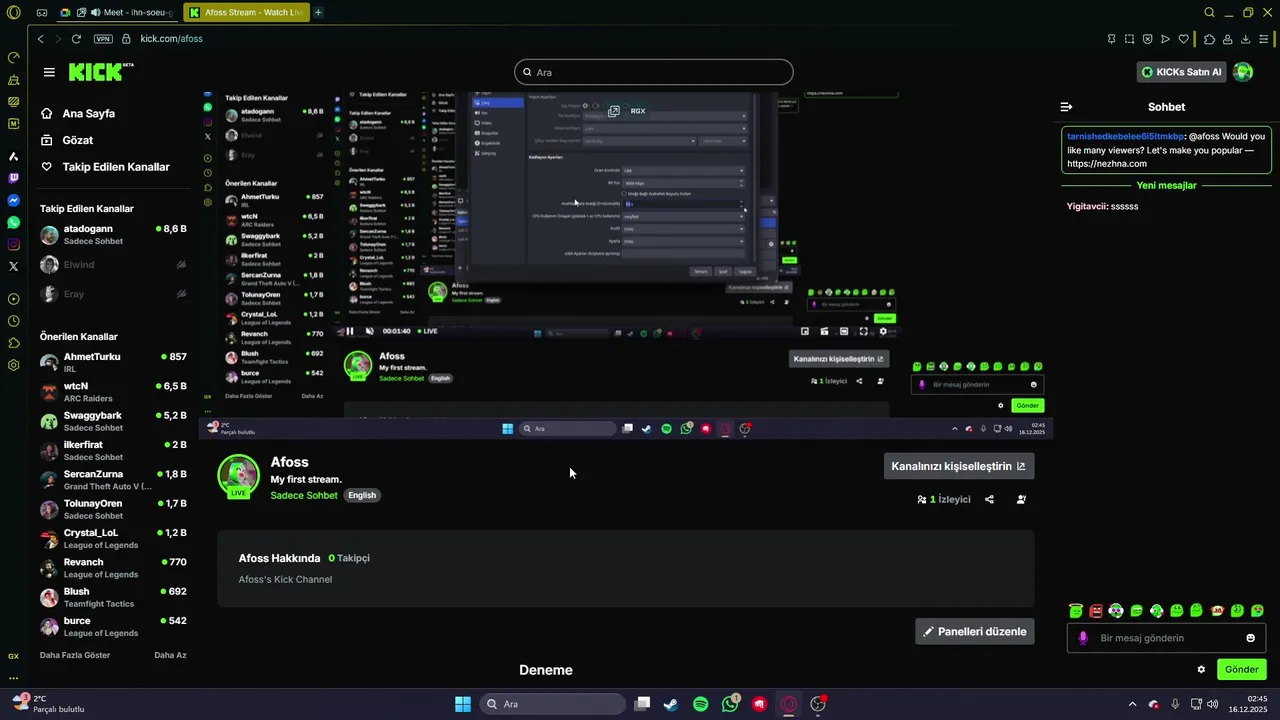Open the Swaggybark channel
This screenshot has height=720, width=1280.
[113, 421]
